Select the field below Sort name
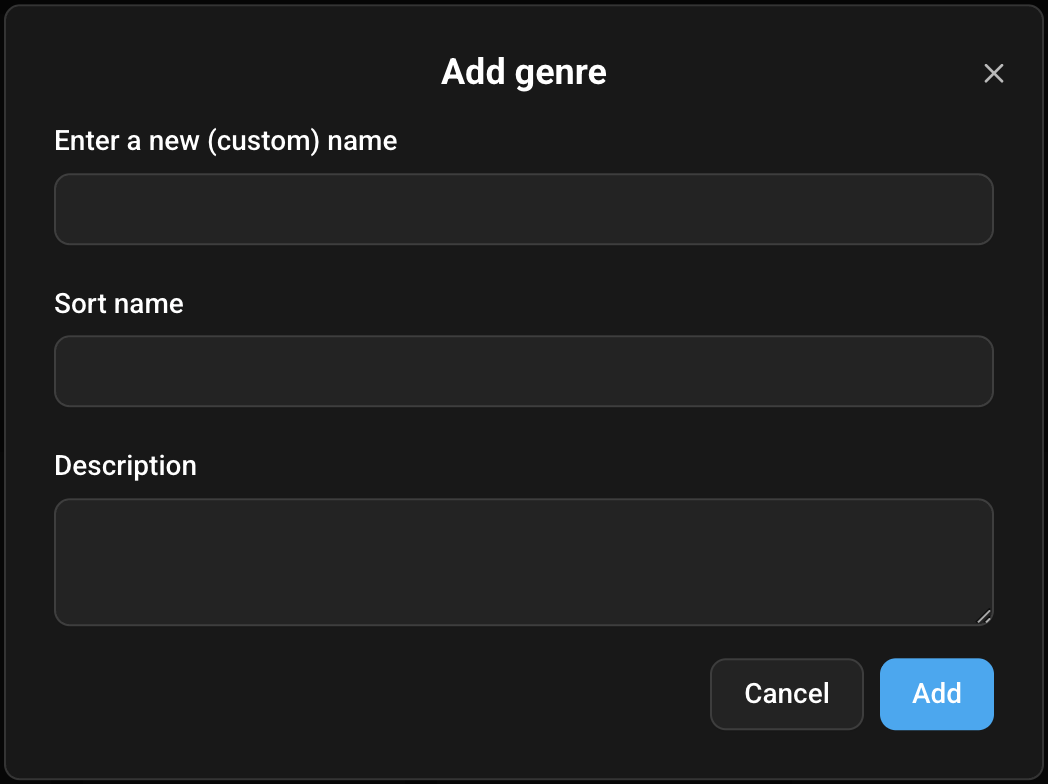This screenshot has width=1048, height=784. pos(523,371)
